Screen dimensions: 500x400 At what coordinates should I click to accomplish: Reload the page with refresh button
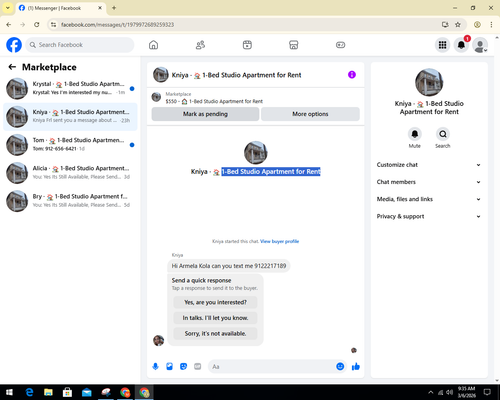click(37, 25)
